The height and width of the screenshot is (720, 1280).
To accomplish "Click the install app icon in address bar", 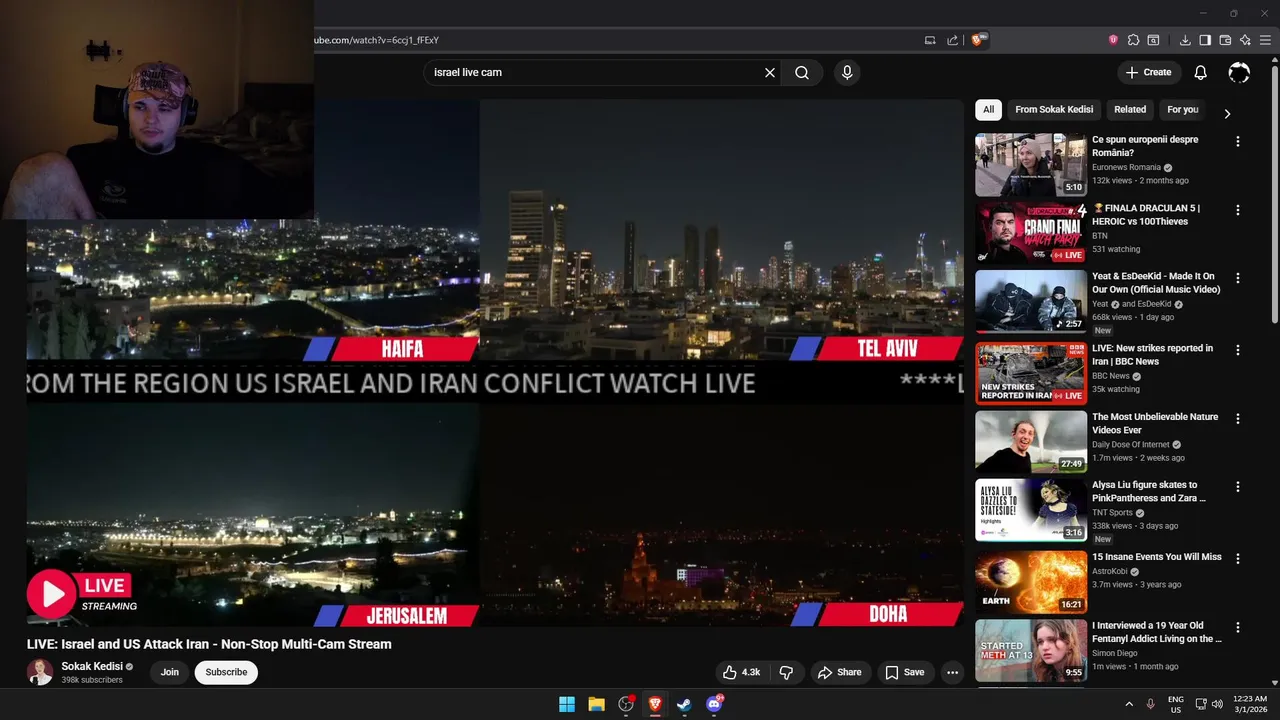I will click(x=930, y=40).
